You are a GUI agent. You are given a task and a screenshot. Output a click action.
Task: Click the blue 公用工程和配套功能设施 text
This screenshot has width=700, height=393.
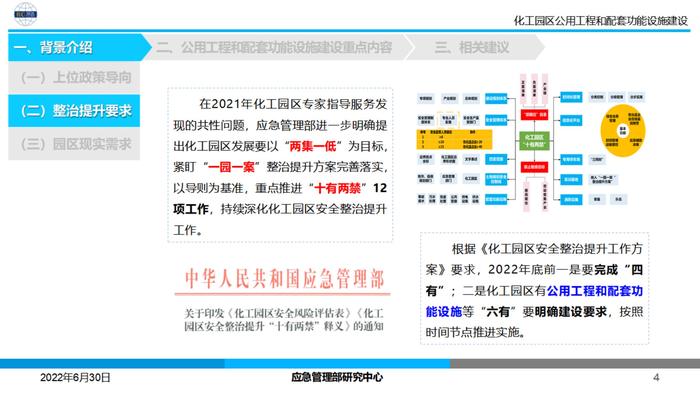534,301
